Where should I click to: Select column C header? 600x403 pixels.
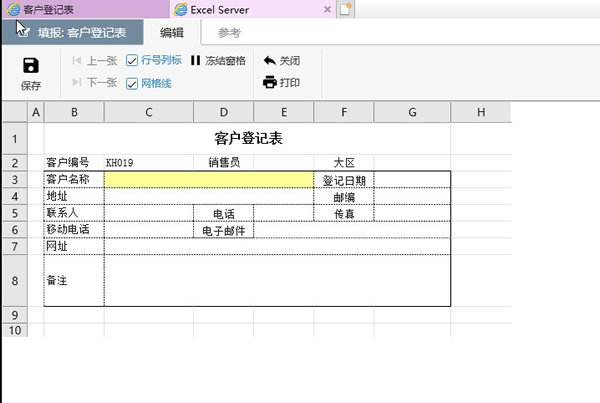[x=148, y=112]
